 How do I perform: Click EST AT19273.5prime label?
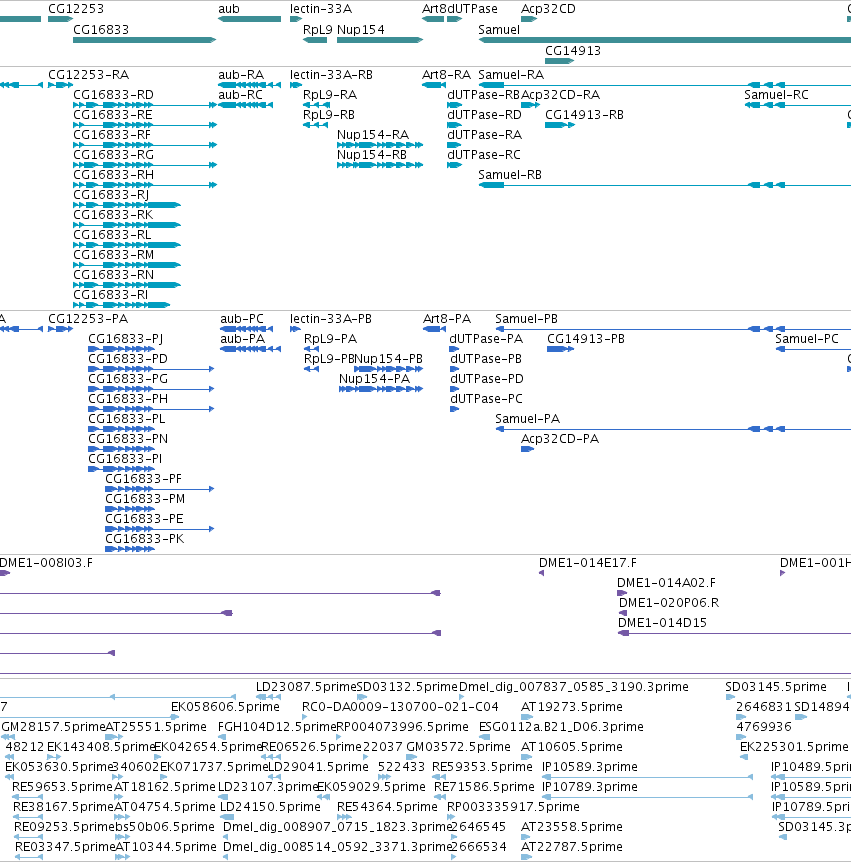coord(572,706)
